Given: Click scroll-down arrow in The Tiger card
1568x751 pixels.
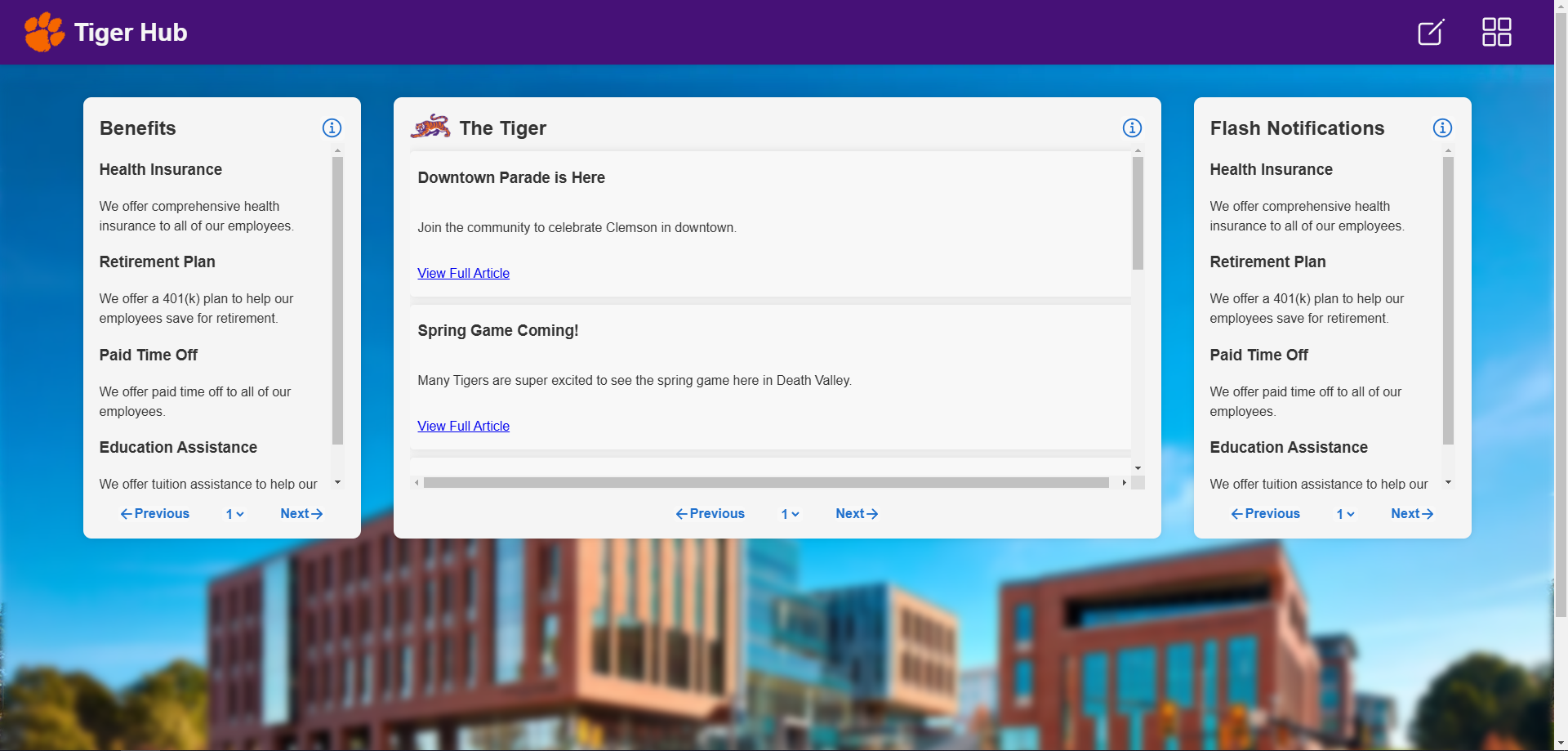Looking at the screenshot, I should (1138, 468).
